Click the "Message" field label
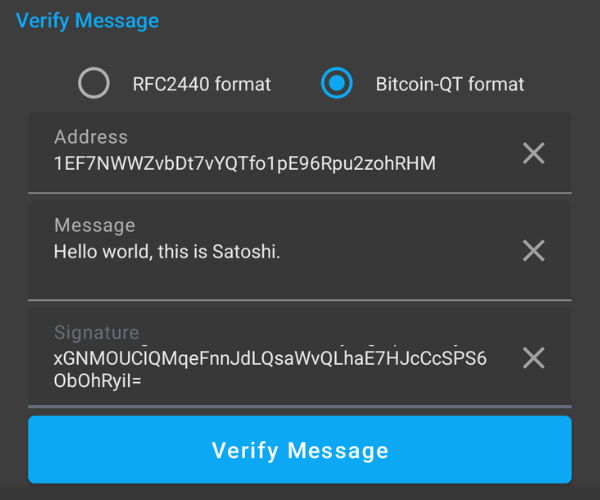The width and height of the screenshot is (600, 500). coord(94,226)
